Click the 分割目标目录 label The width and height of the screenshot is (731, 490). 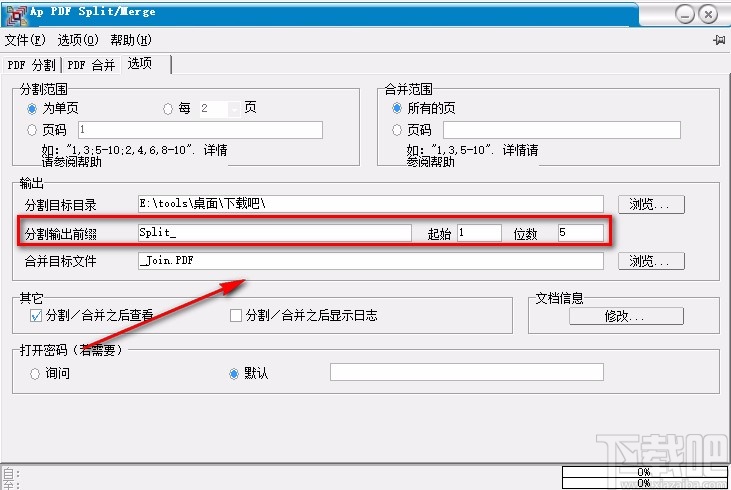(61, 205)
